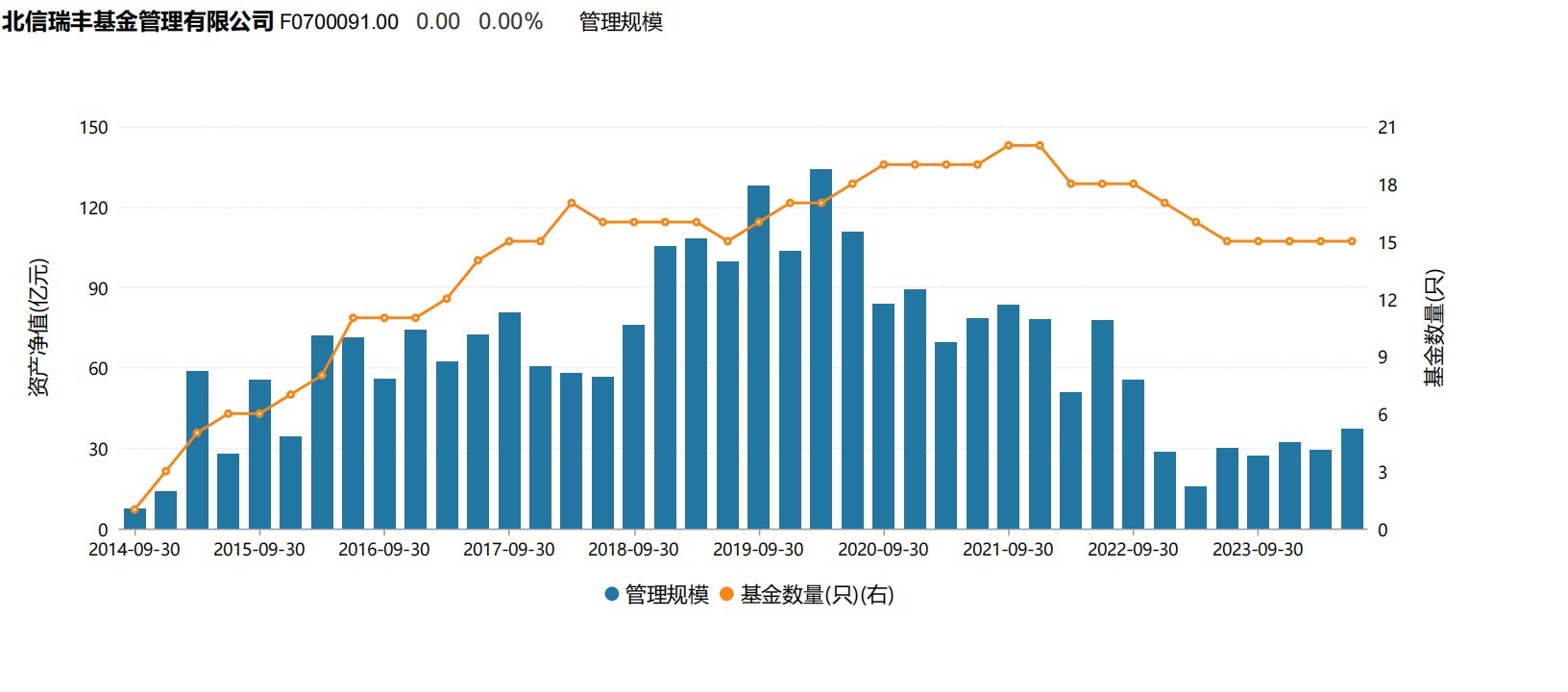Click the orange point at 2014-09-30
The height and width of the screenshot is (692, 1568).
[135, 509]
